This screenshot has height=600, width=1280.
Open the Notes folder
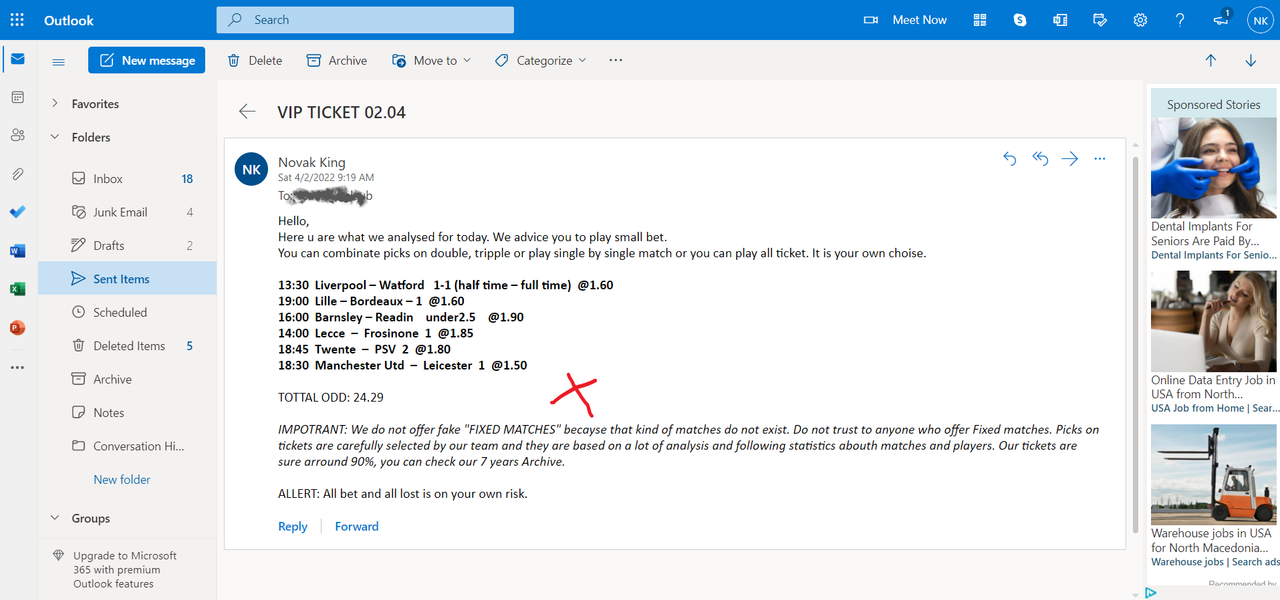pyautogui.click(x=127, y=412)
